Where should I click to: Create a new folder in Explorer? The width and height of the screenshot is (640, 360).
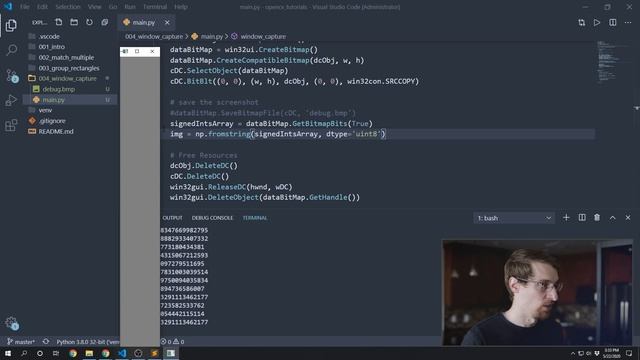(x=74, y=22)
